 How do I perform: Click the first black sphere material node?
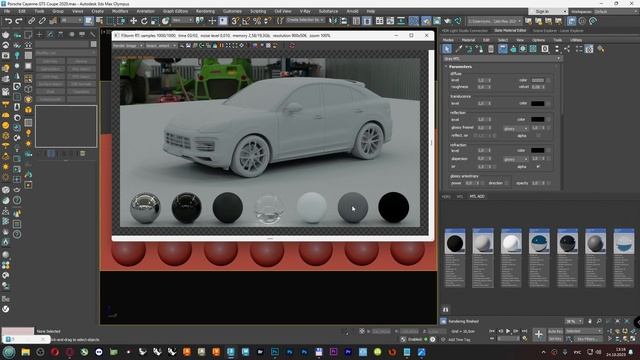pyautogui.click(x=455, y=243)
